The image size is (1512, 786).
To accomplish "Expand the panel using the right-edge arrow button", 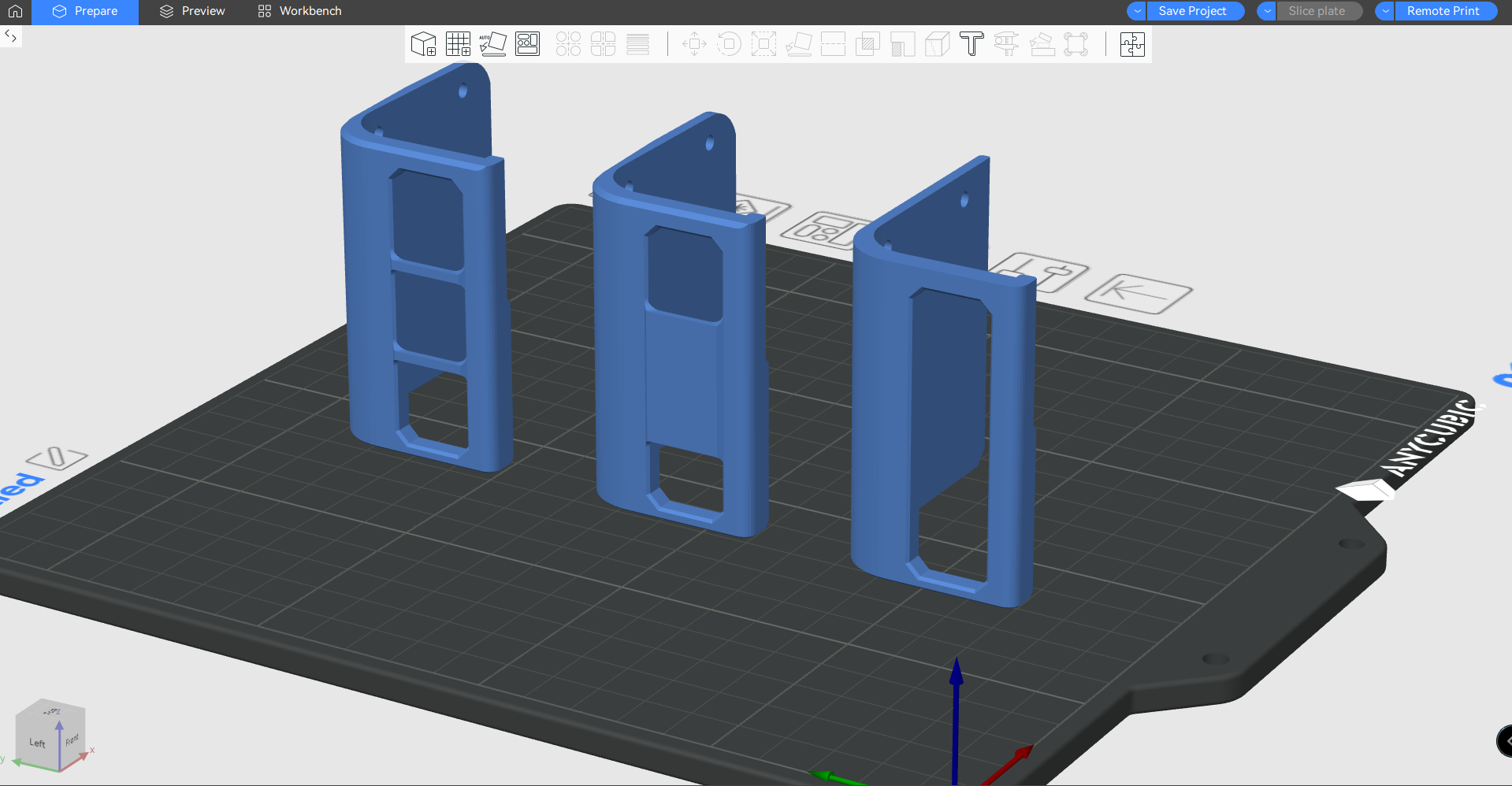I will click(x=1504, y=741).
